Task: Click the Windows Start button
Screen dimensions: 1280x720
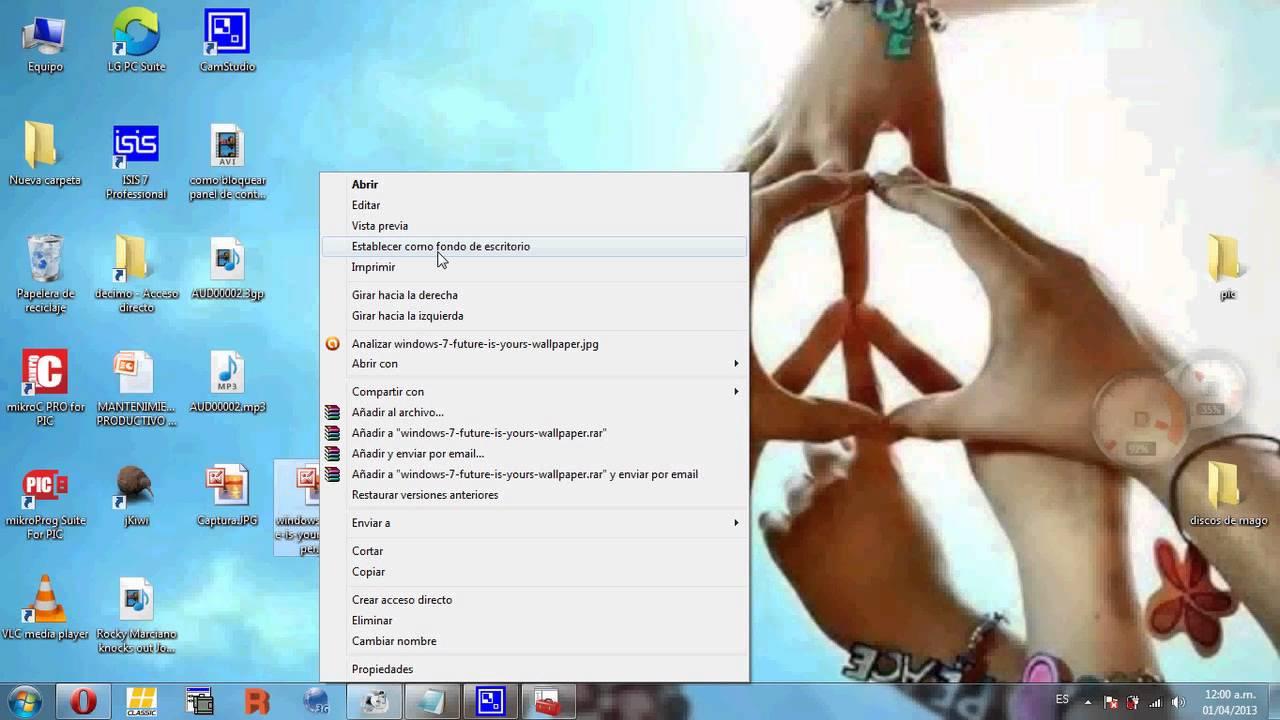Action: click(x=24, y=702)
